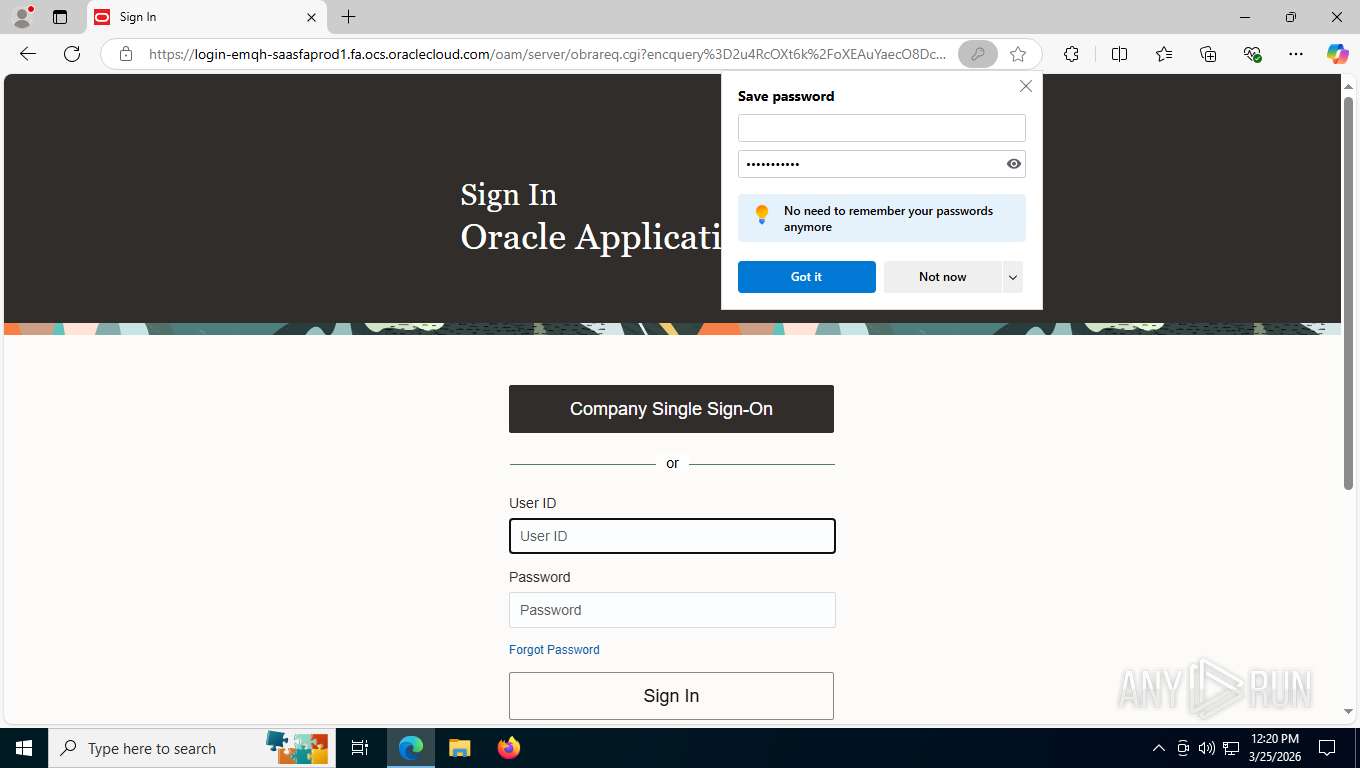Focus the User ID input field
The image size is (1360, 768).
(672, 536)
